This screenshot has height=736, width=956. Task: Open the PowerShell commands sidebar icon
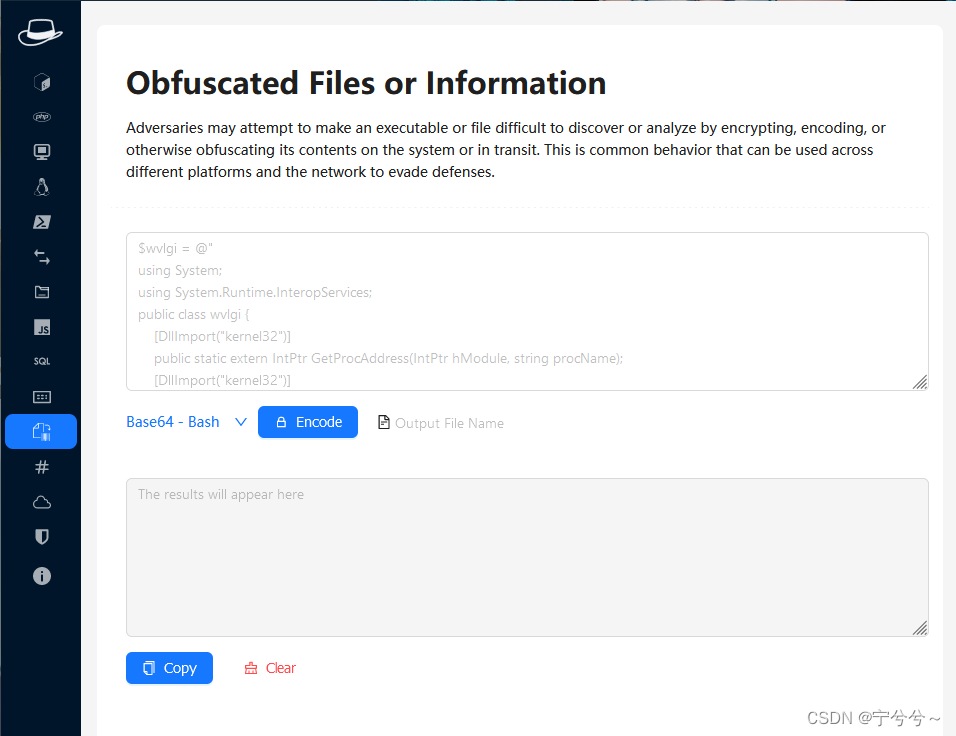point(41,222)
